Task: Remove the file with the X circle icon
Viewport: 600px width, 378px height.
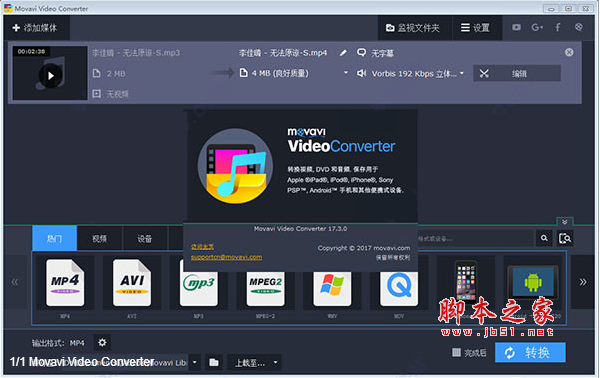Action: [x=569, y=52]
